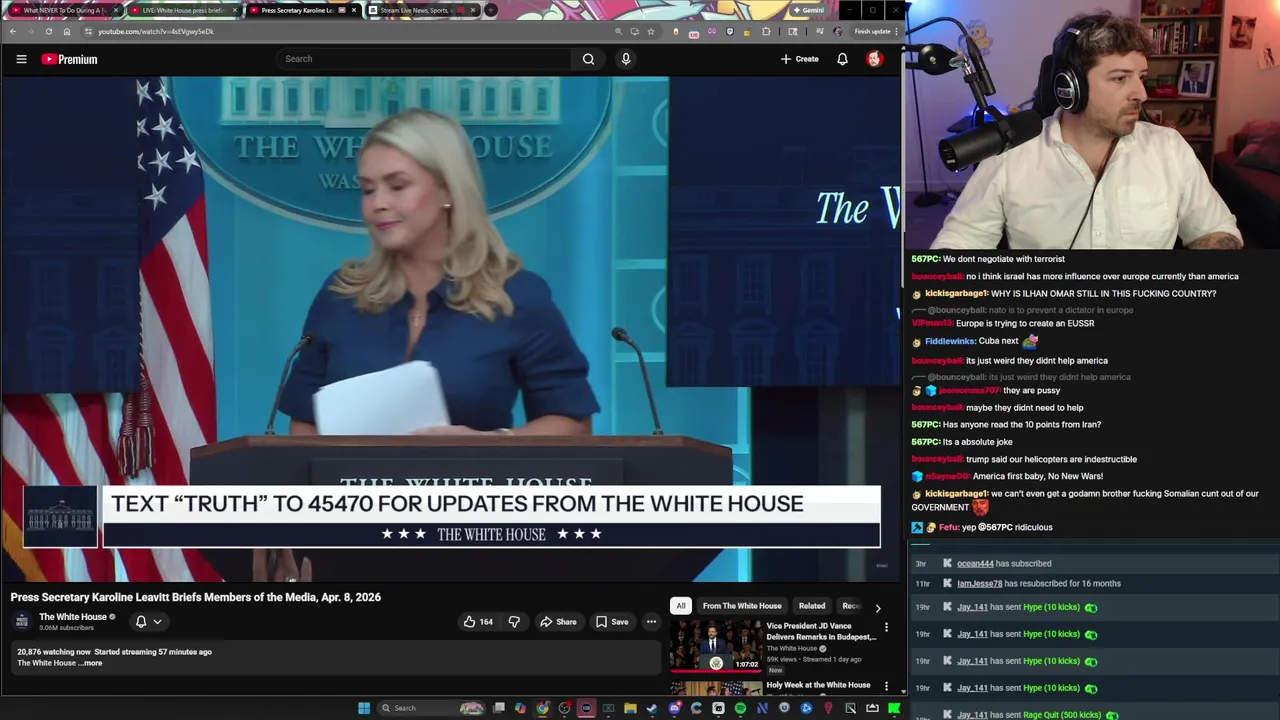Open Chrome from the taskbar

tap(542, 708)
